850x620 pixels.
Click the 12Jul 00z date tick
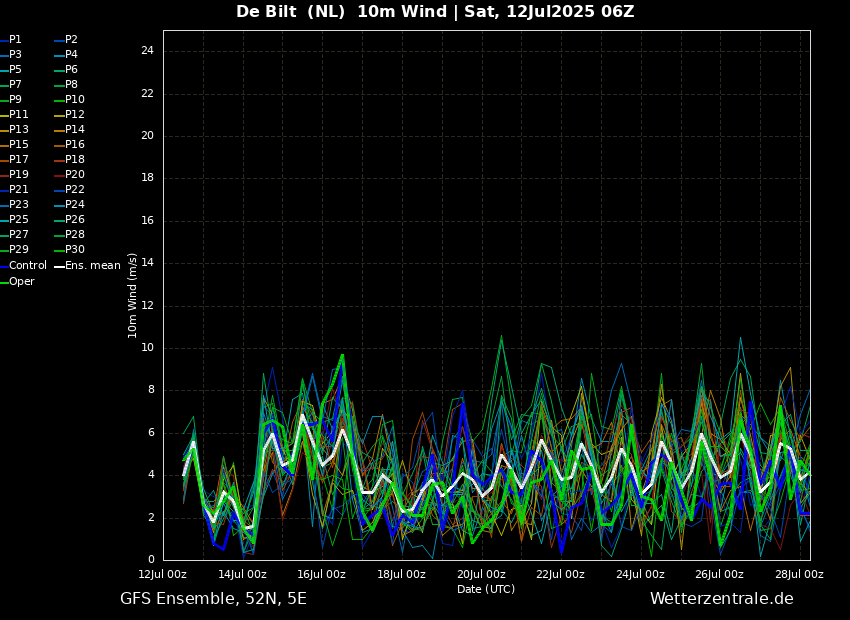(162, 574)
